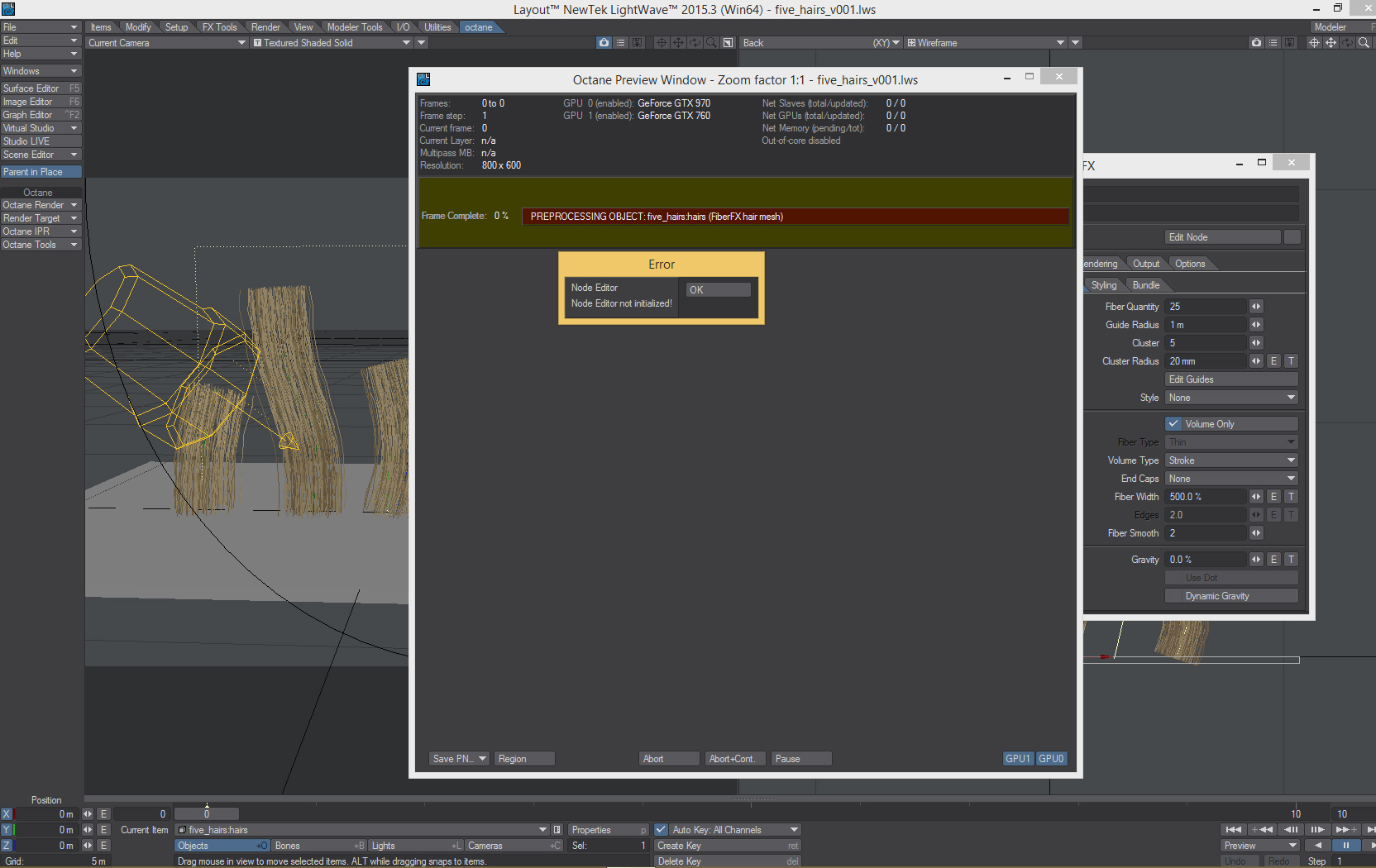Screen dimensions: 1376x868
Task: Click the left viewport maximize toggle icon
Action: coord(728,43)
